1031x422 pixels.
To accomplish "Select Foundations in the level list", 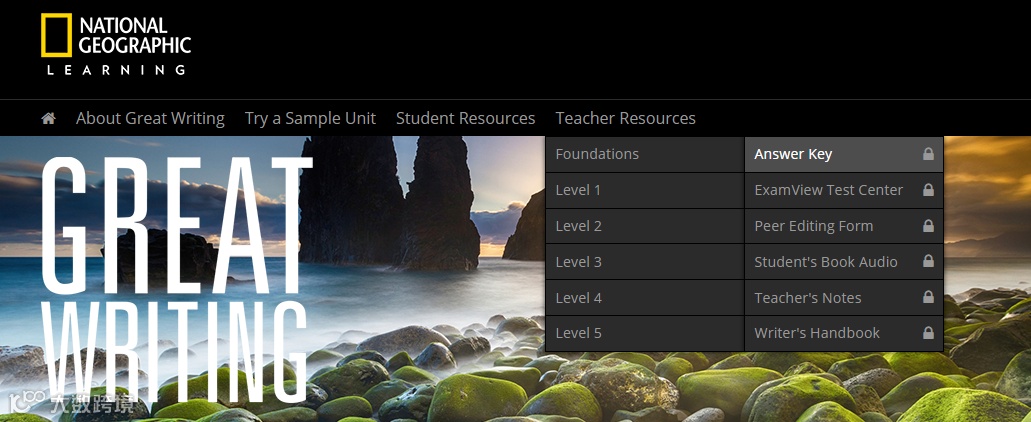I will pyautogui.click(x=645, y=154).
